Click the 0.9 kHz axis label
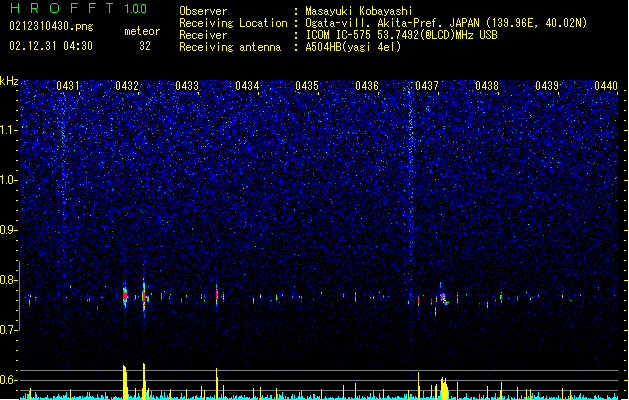The height and width of the screenshot is (400, 629). coord(9,230)
